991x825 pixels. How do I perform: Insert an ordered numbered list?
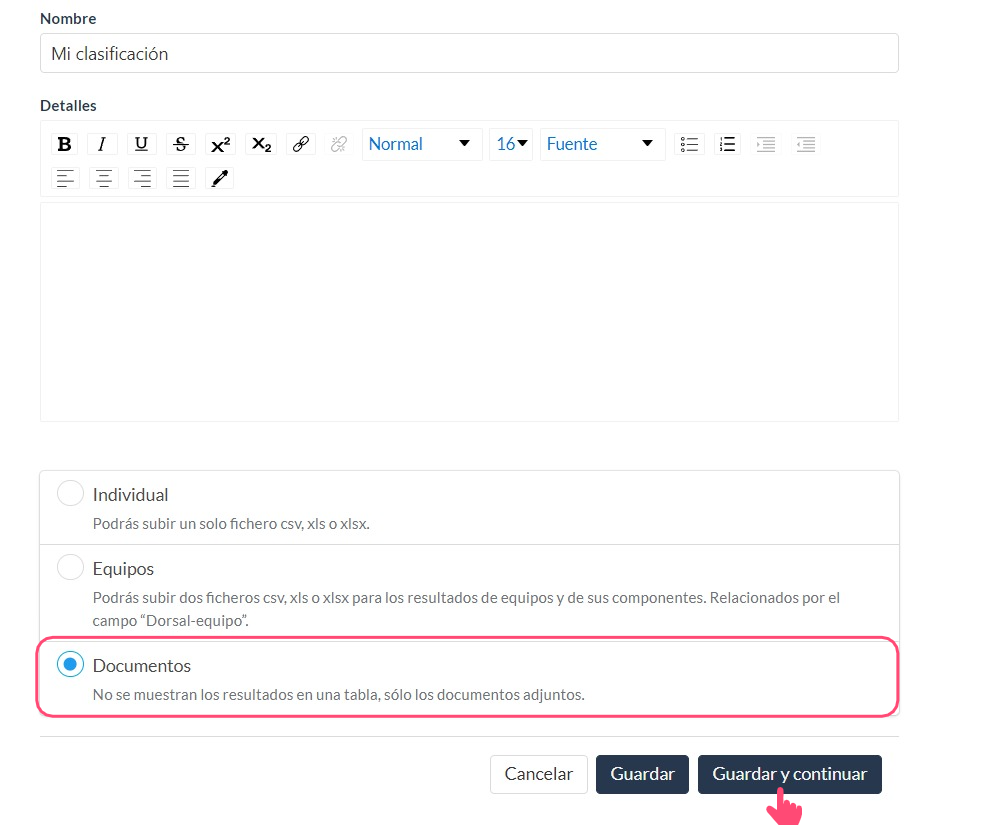point(728,144)
